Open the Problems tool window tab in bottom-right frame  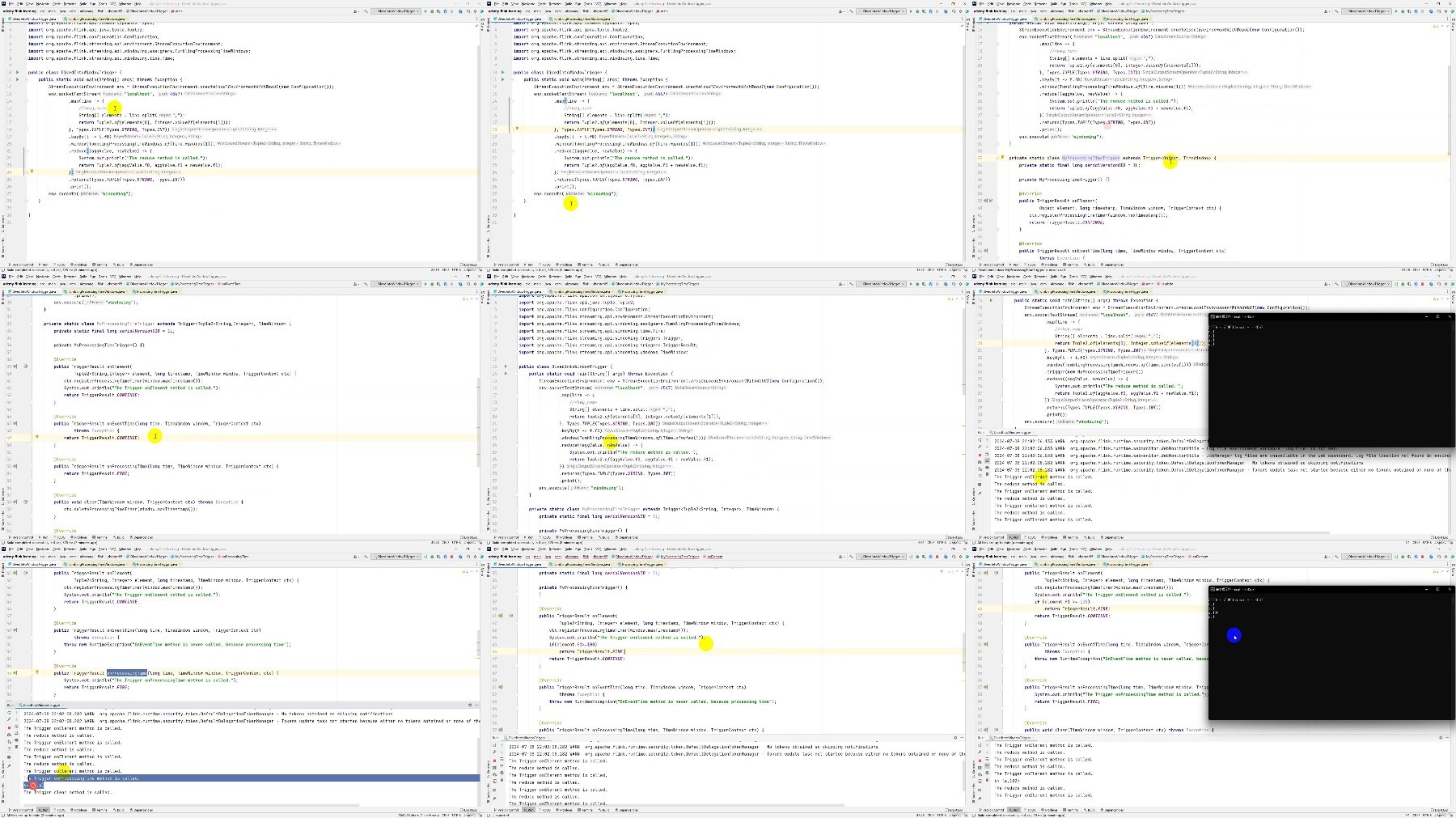pos(1050,810)
